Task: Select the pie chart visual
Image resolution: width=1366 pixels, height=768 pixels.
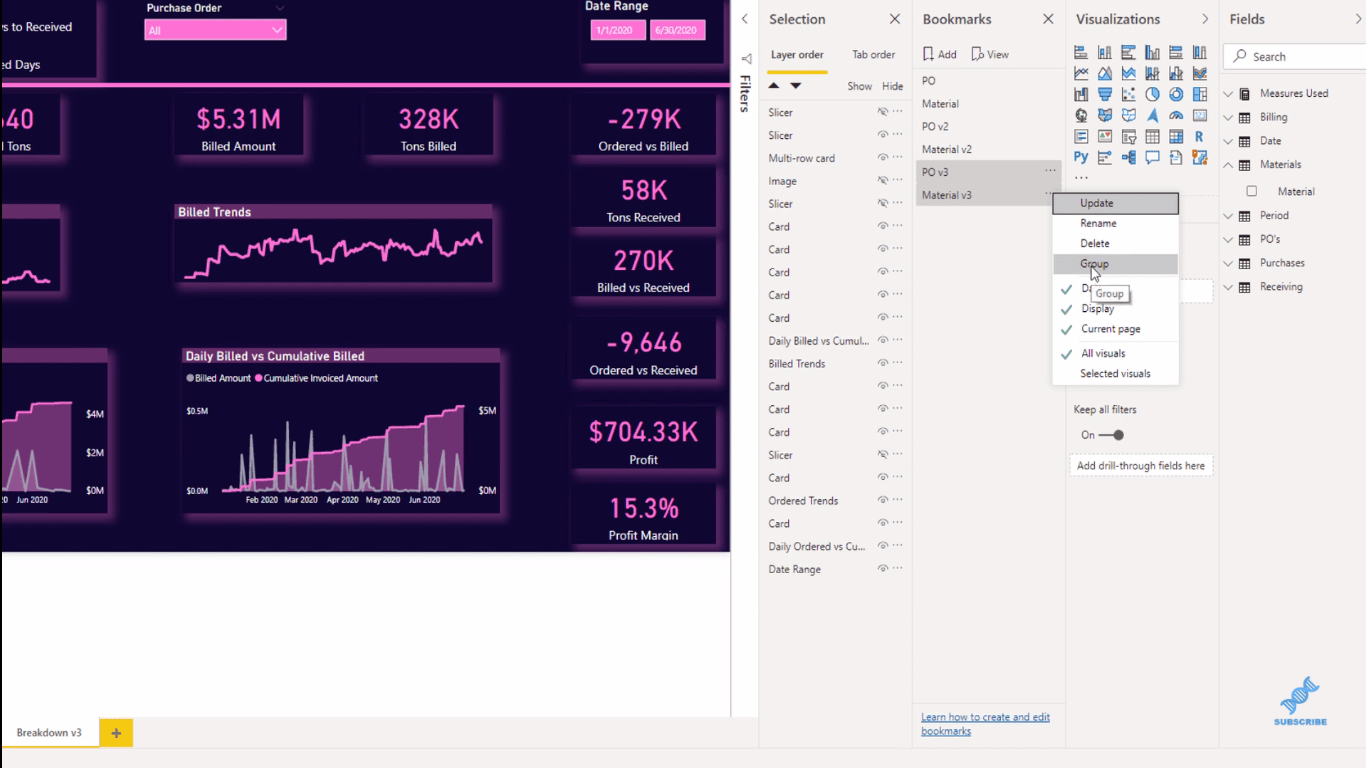Action: click(1152, 94)
